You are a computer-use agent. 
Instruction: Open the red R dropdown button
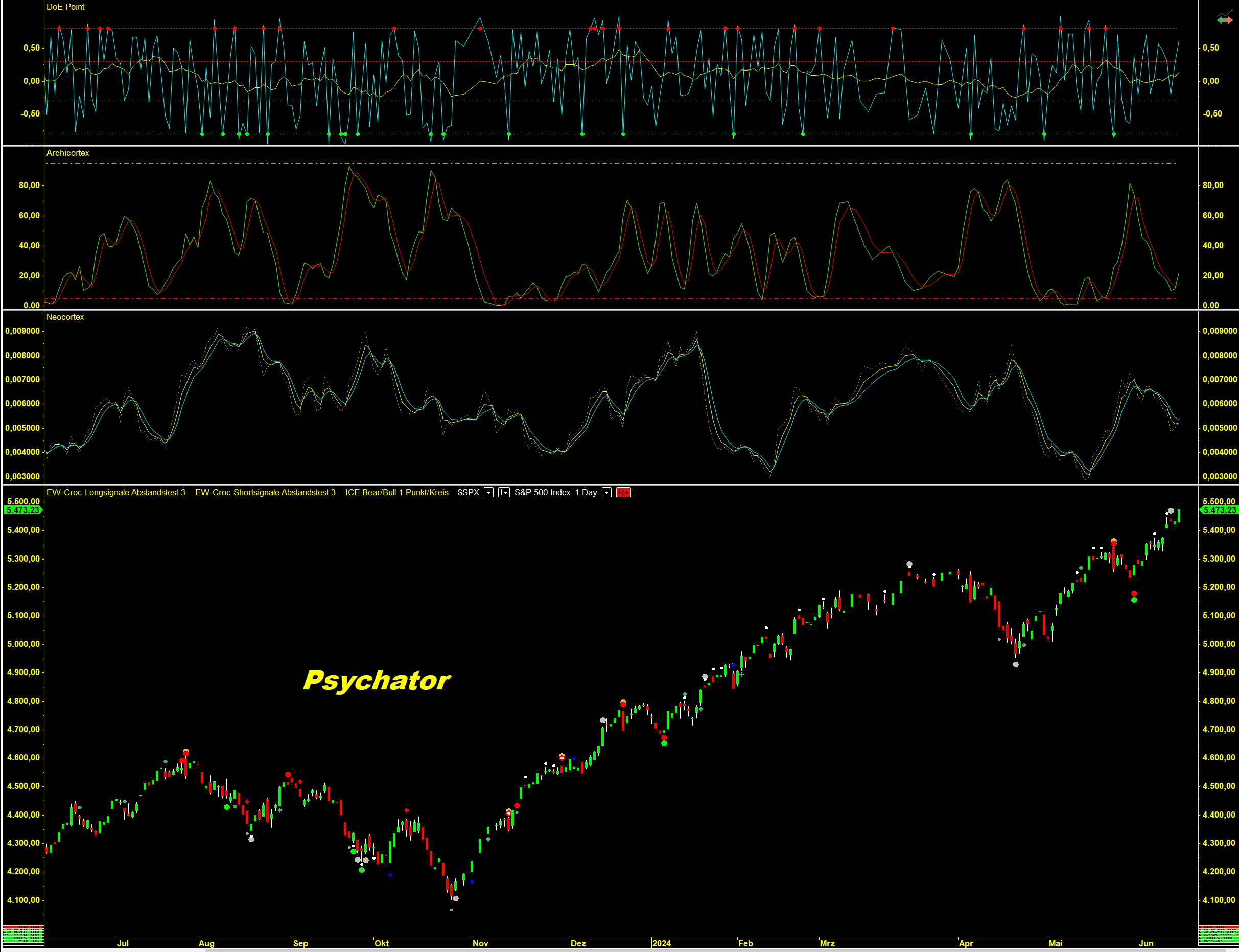(x=623, y=493)
